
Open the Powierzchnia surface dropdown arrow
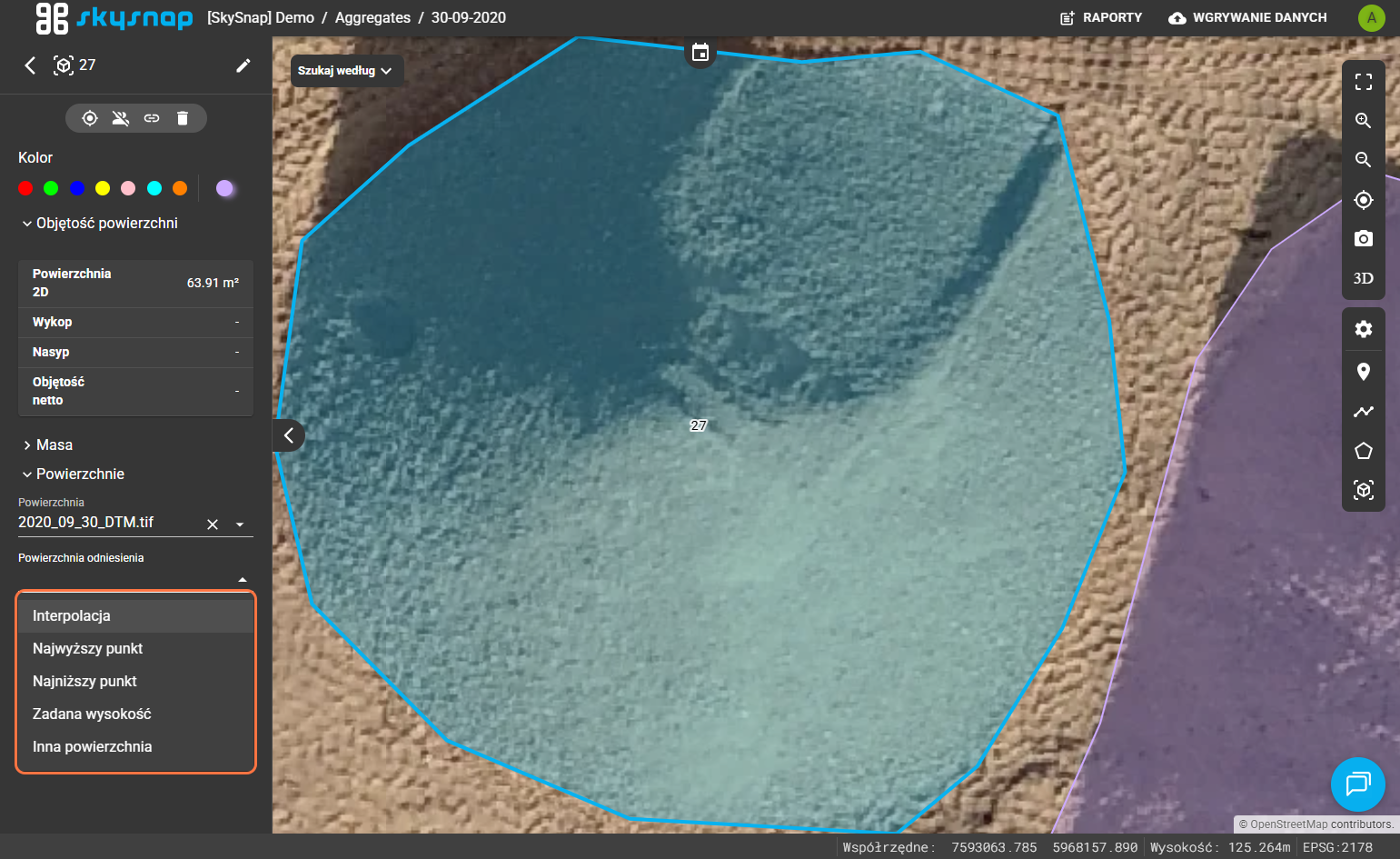point(240,524)
